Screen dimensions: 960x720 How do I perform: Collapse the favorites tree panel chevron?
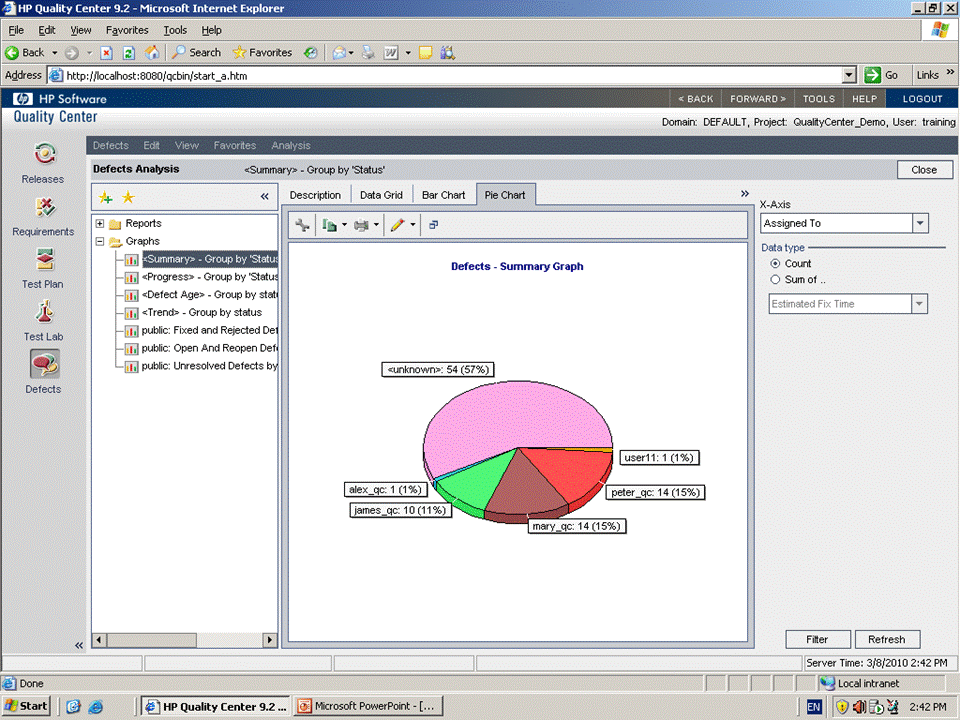point(264,197)
